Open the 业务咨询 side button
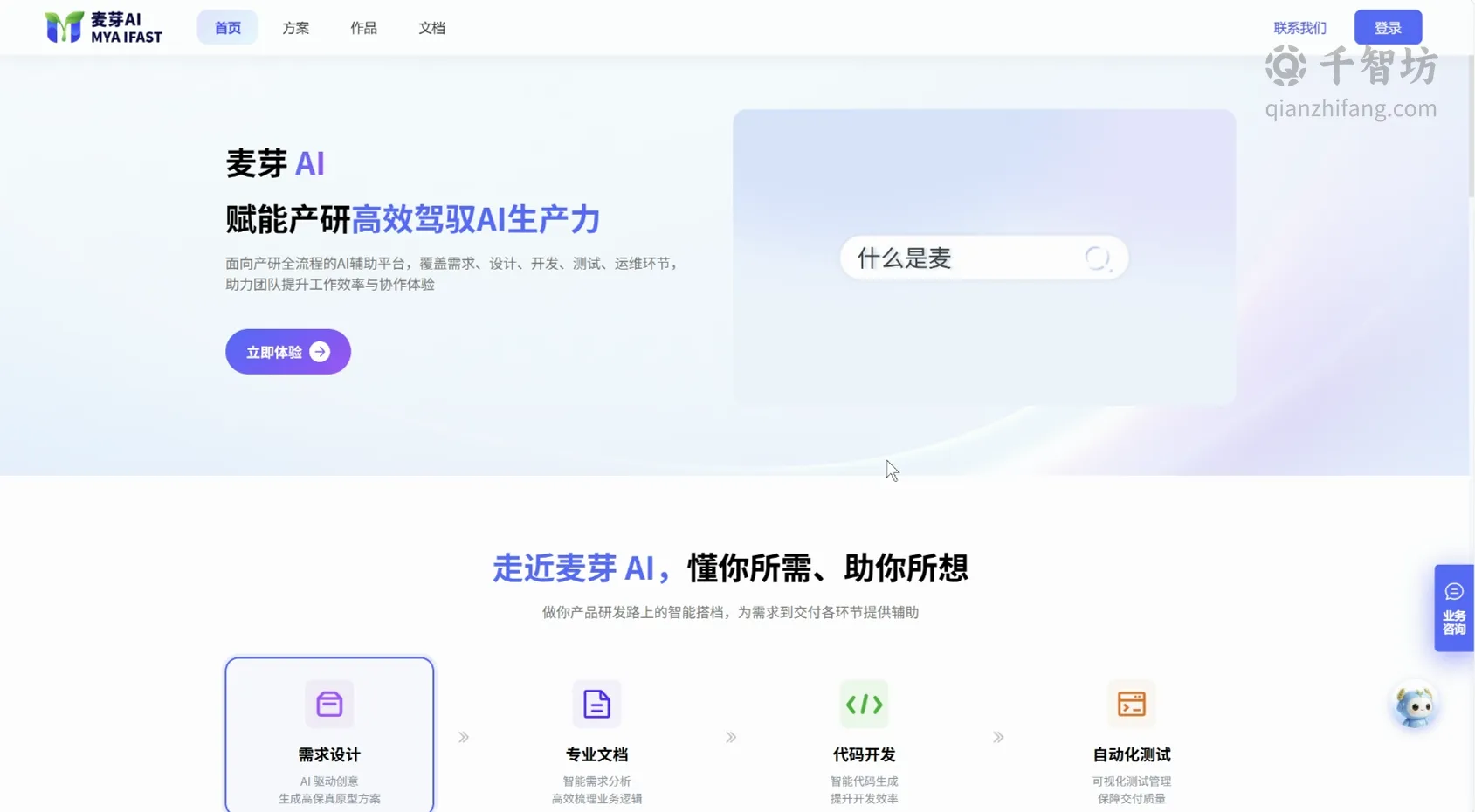The image size is (1475, 812). 1454,608
